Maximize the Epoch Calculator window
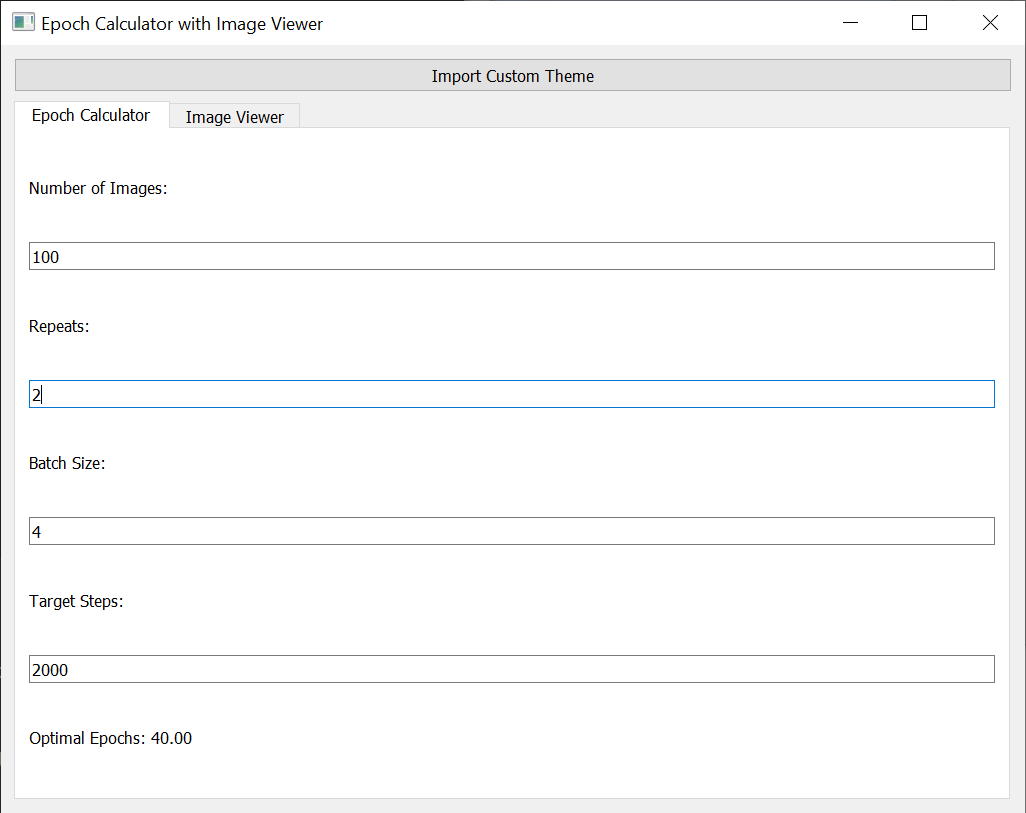Viewport: 1026px width, 813px height. (x=919, y=22)
